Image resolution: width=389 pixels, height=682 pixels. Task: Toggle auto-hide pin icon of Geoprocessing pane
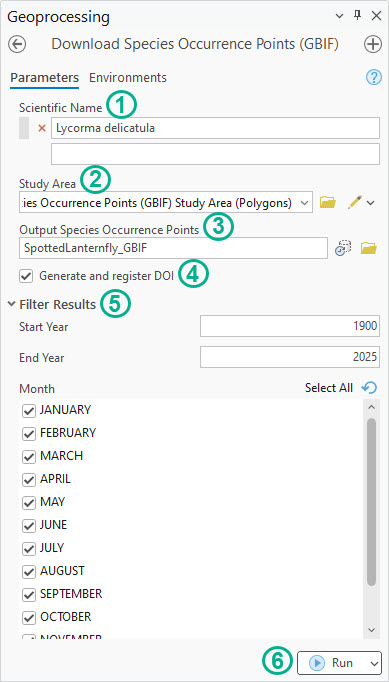pyautogui.click(x=358, y=16)
